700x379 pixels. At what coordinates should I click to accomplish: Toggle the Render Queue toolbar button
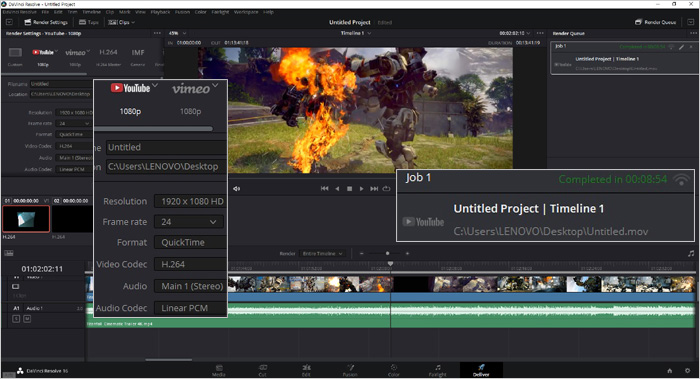coord(655,22)
